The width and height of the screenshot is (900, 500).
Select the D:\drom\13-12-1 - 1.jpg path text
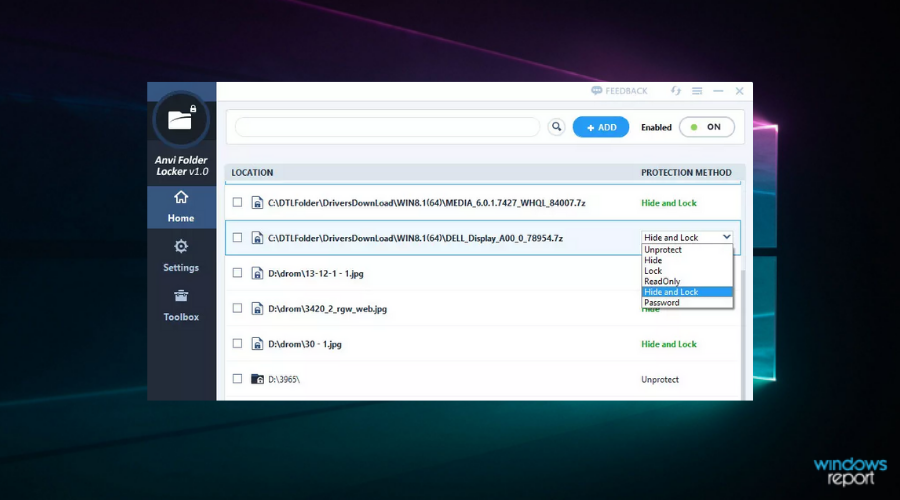coord(316,273)
